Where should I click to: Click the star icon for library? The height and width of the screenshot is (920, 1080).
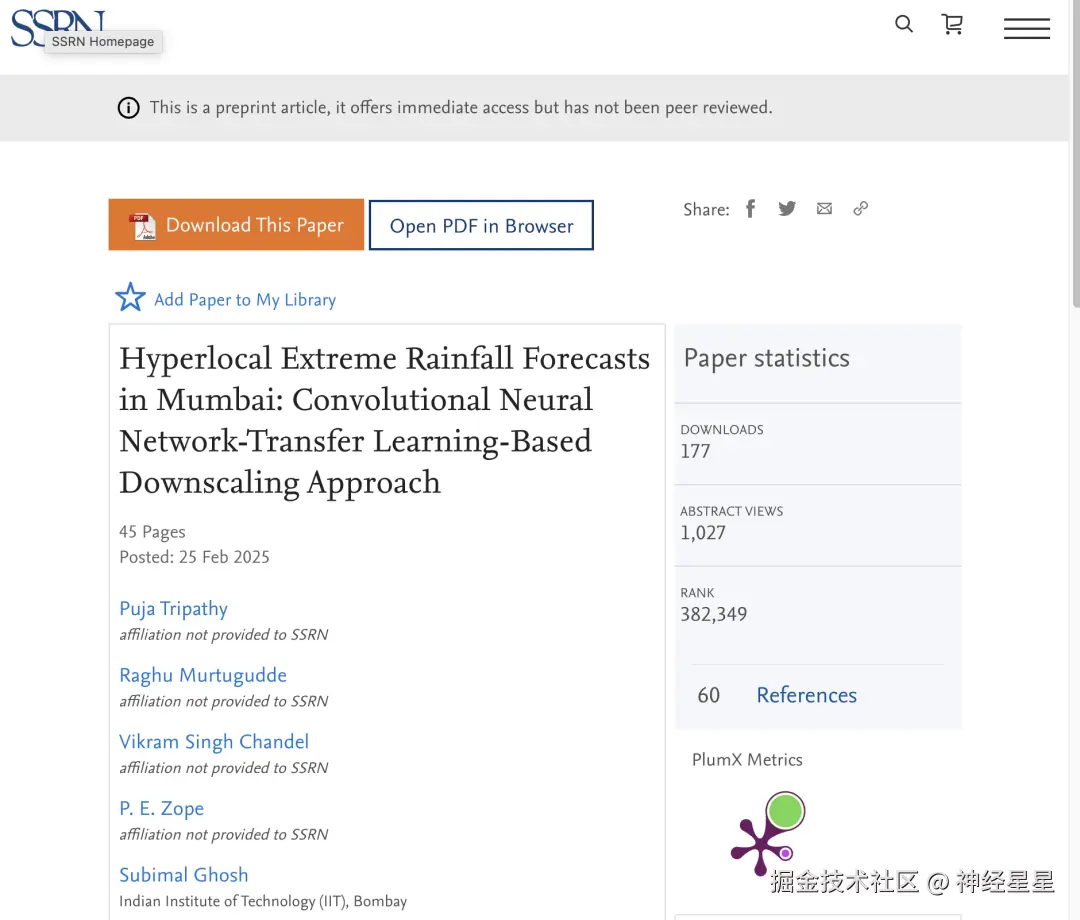coord(130,297)
